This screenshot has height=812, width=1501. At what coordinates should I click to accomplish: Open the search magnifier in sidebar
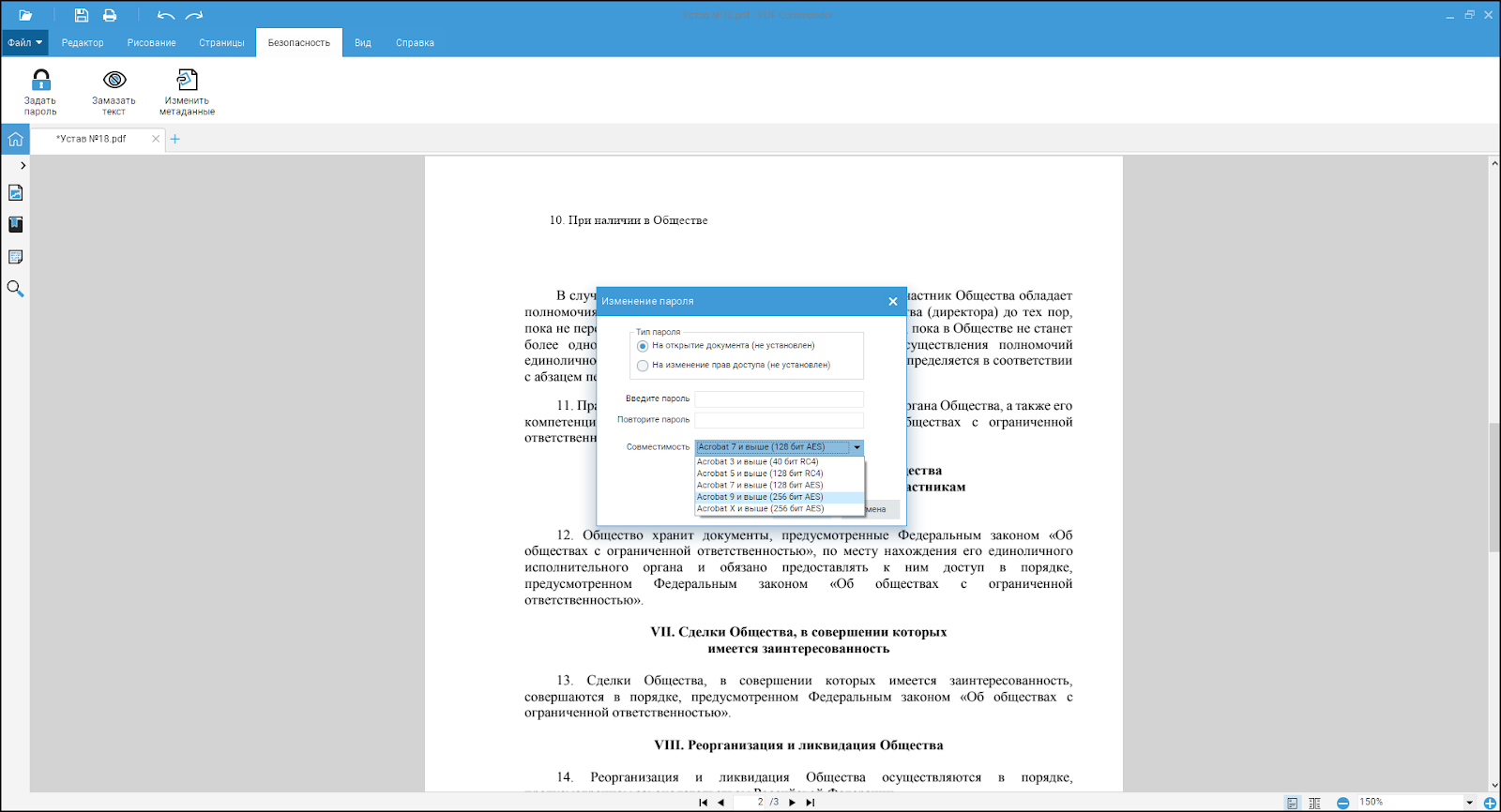pyautogui.click(x=15, y=289)
